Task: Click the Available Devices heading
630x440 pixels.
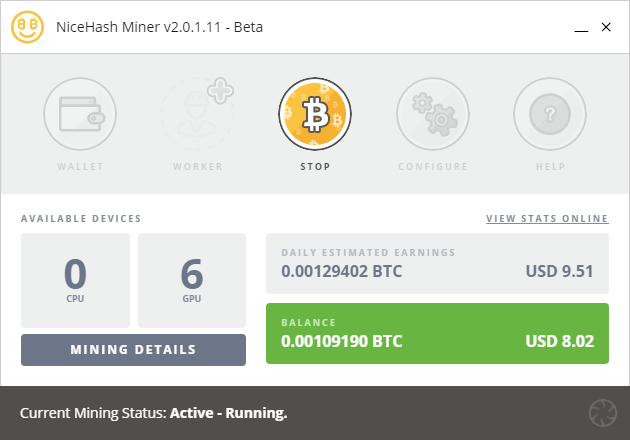Action: (x=81, y=218)
